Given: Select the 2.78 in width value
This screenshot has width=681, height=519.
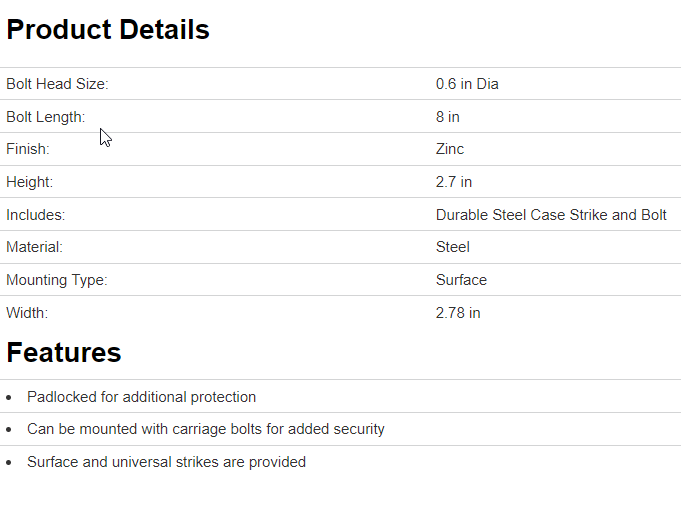Looking at the screenshot, I should click(x=458, y=313).
